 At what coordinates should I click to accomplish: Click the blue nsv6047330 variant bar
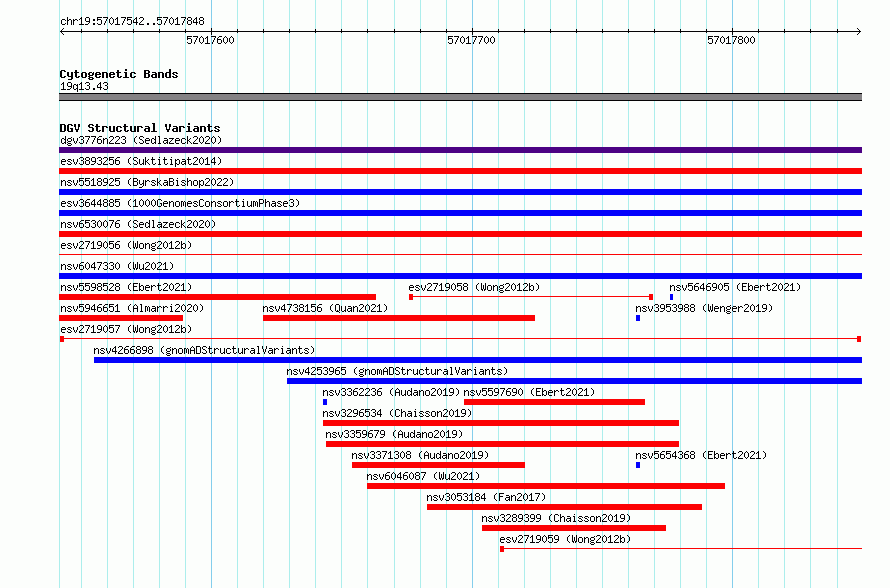click(x=460, y=276)
